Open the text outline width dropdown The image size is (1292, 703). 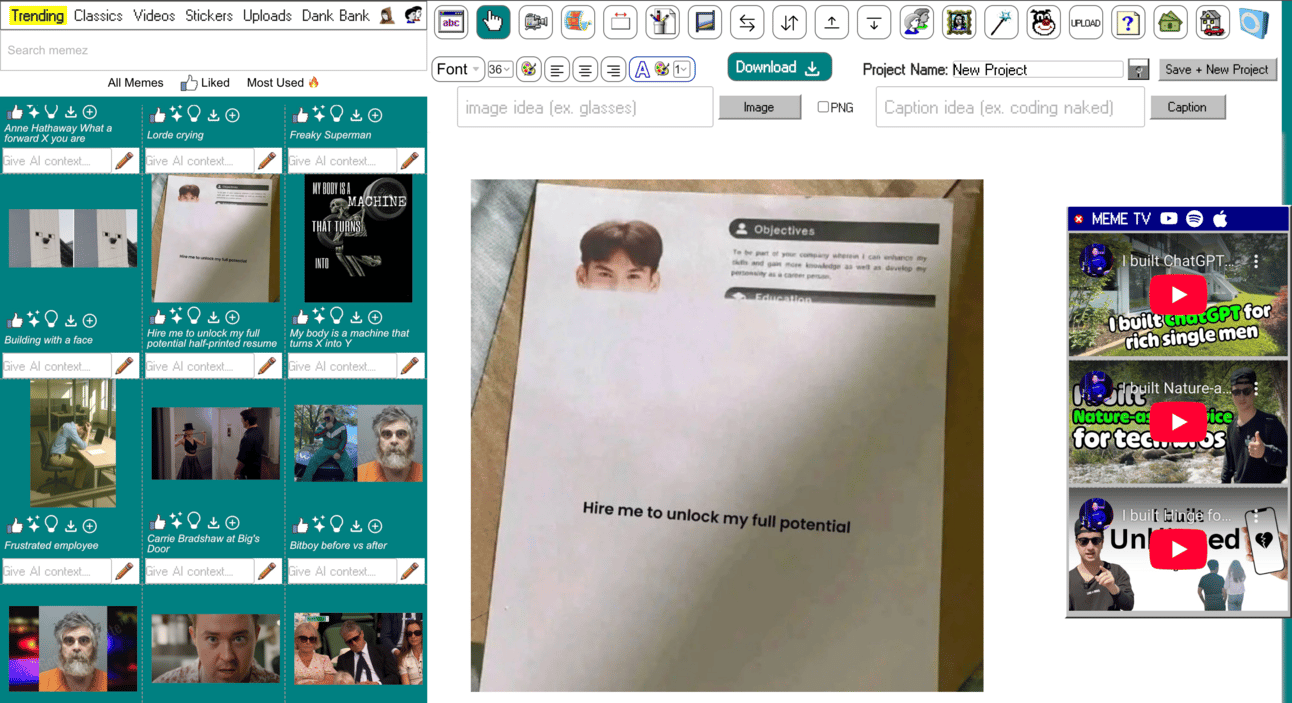[681, 69]
